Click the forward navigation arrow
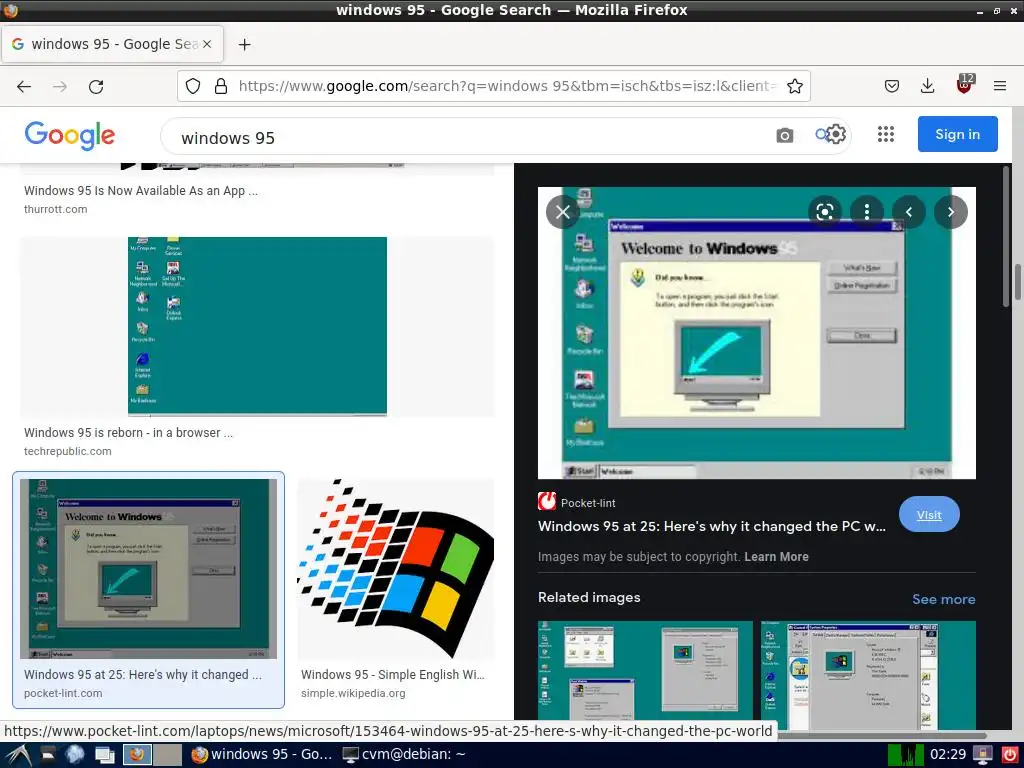This screenshot has height=768, width=1024. (60, 86)
